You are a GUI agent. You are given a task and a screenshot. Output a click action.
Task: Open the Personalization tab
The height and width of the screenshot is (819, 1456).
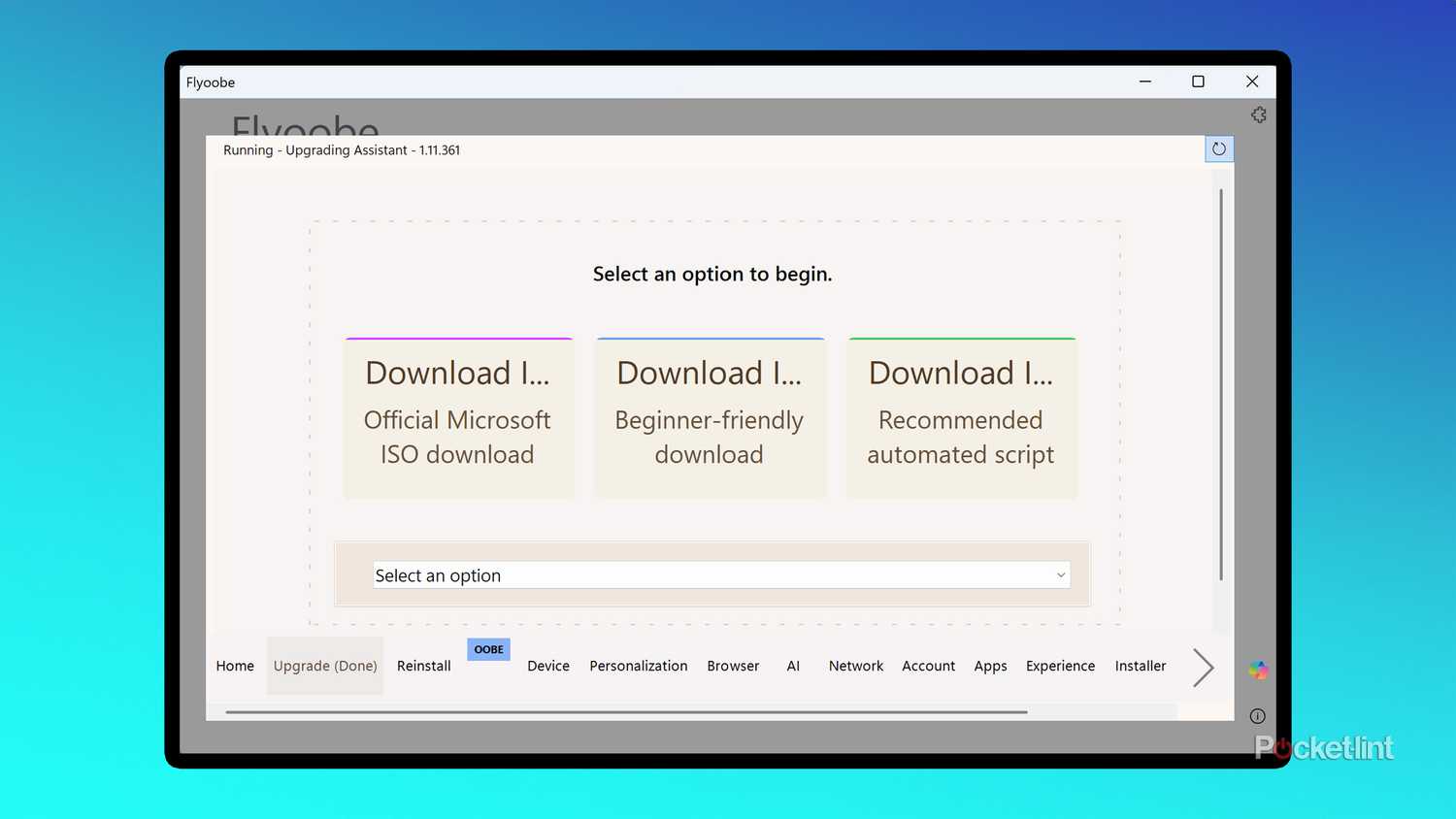coord(638,666)
